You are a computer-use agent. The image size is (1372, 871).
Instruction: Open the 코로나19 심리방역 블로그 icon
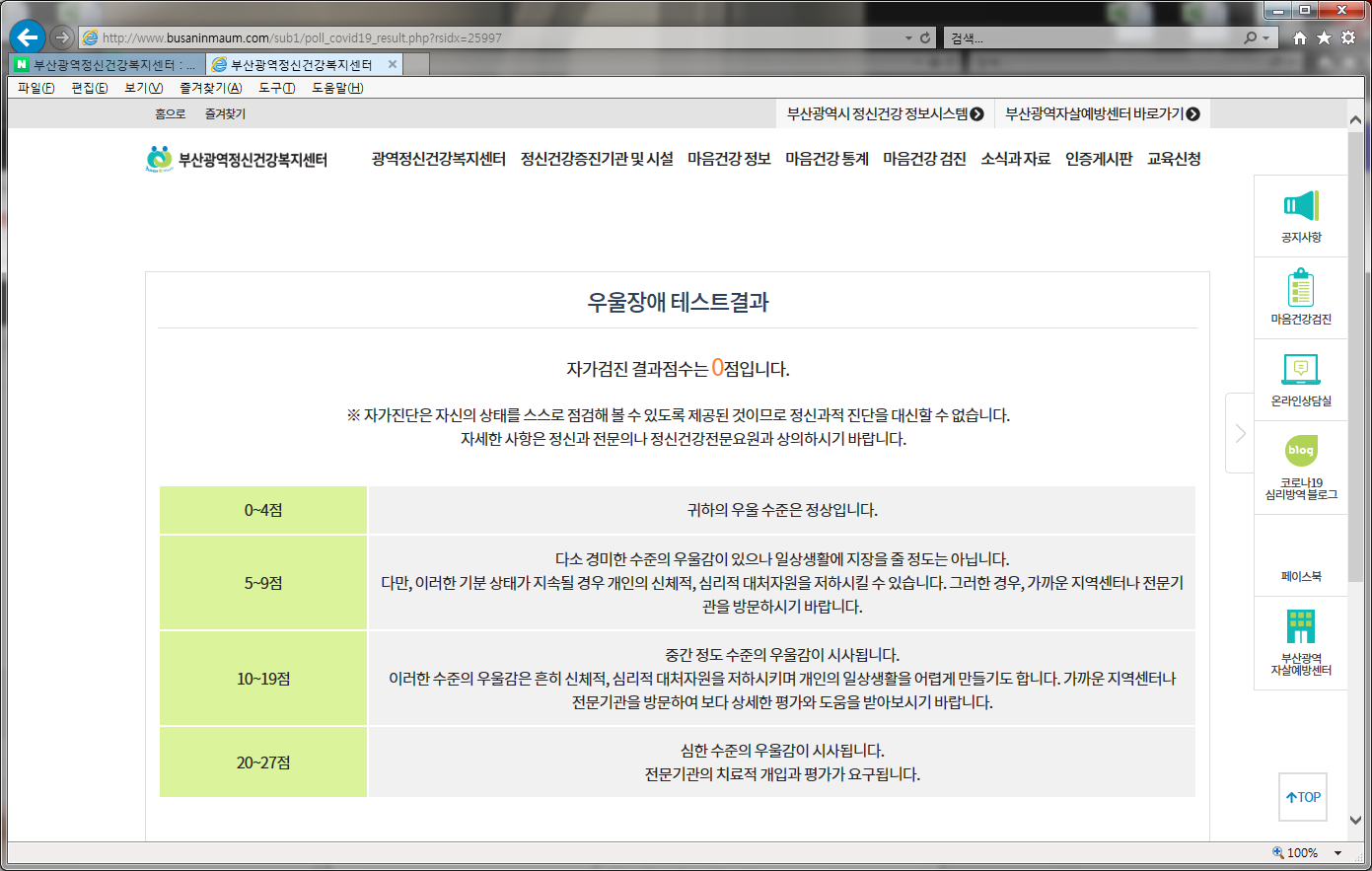[1301, 451]
